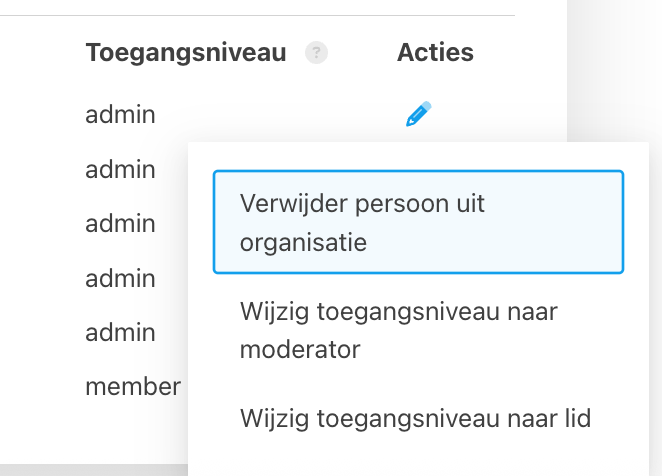Click the blue pencil edit icon
662x476 pixels.
[x=418, y=114]
